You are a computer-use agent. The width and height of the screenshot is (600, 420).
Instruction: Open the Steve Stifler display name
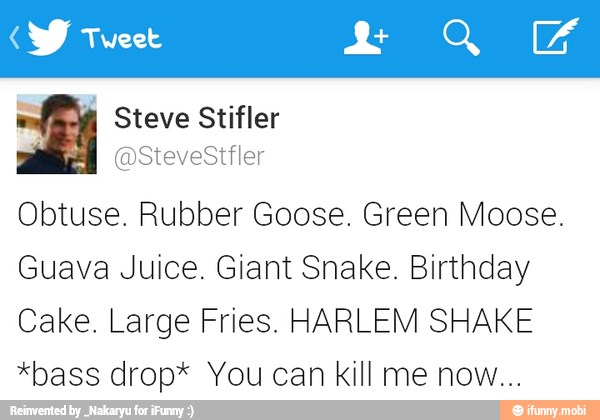(x=196, y=119)
